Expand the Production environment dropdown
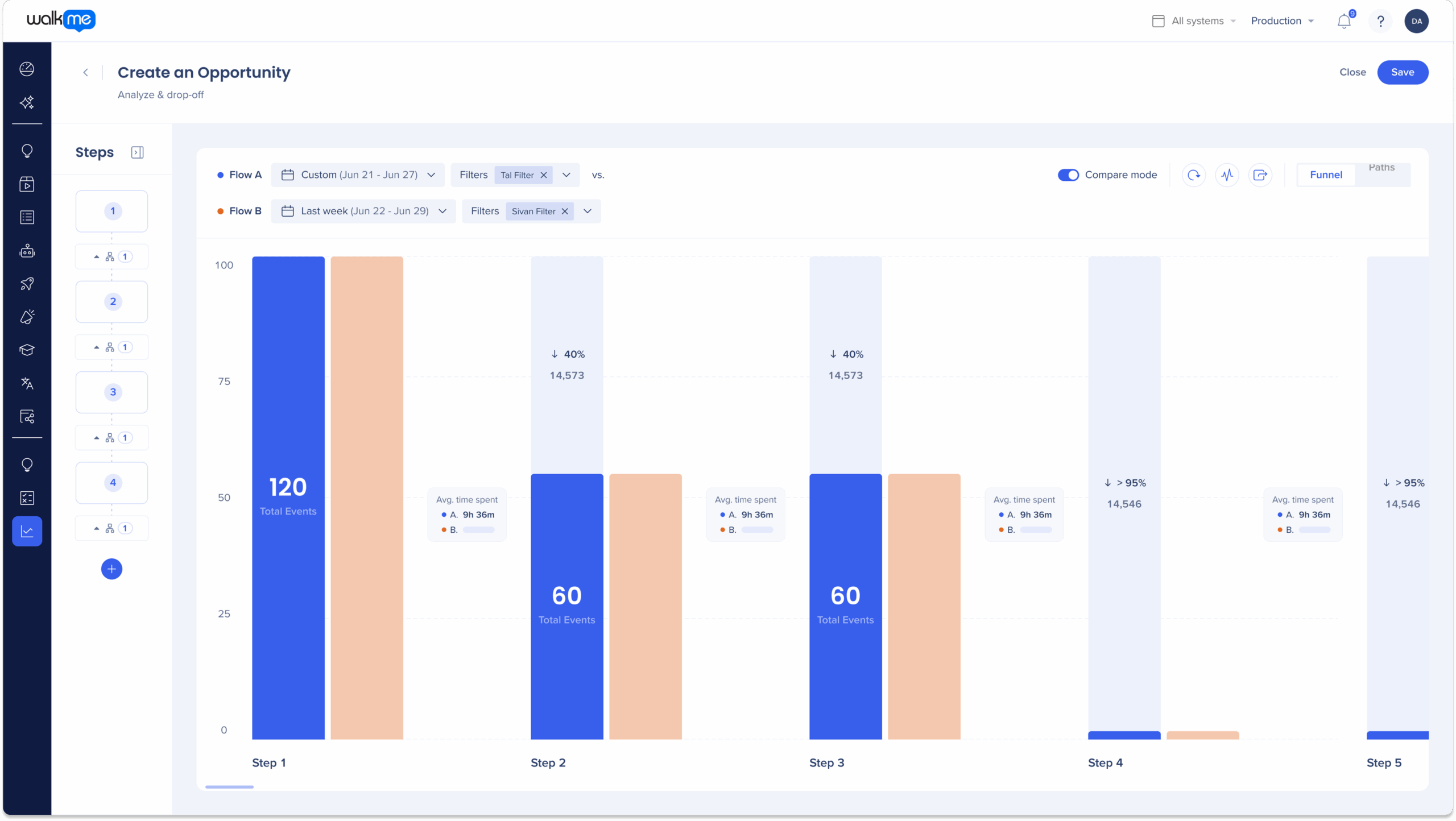The height and width of the screenshot is (821, 1456). coord(1283,21)
